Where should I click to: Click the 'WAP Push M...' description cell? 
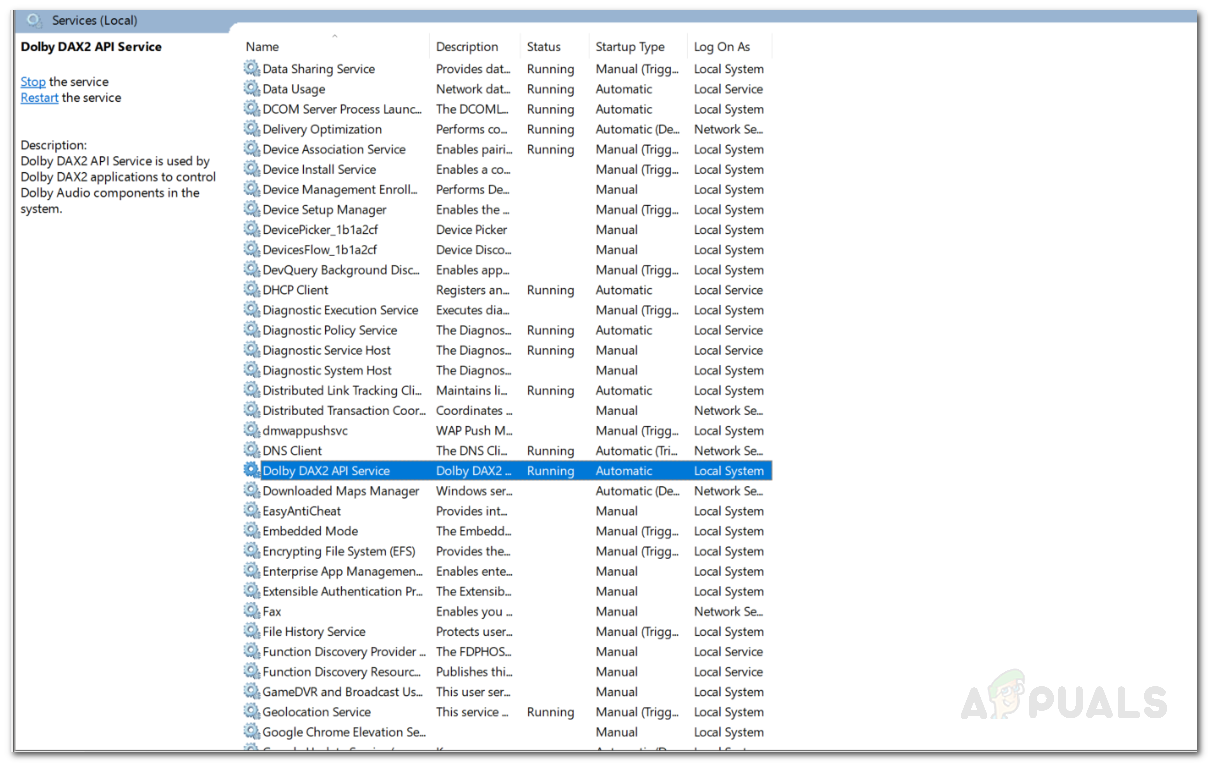[474, 431]
